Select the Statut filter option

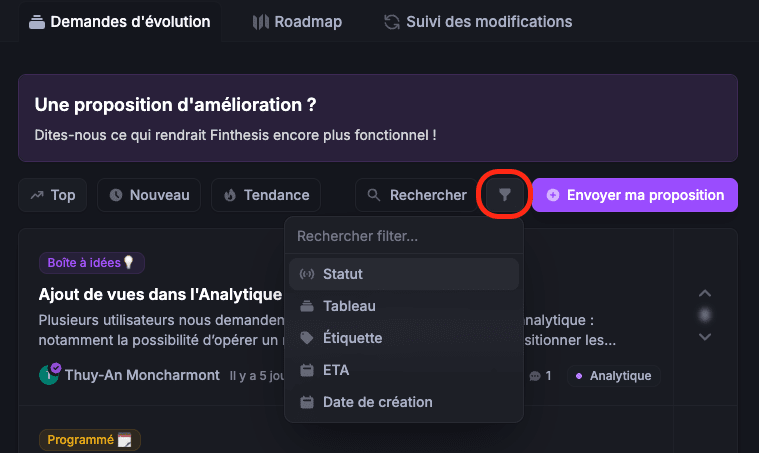point(404,274)
